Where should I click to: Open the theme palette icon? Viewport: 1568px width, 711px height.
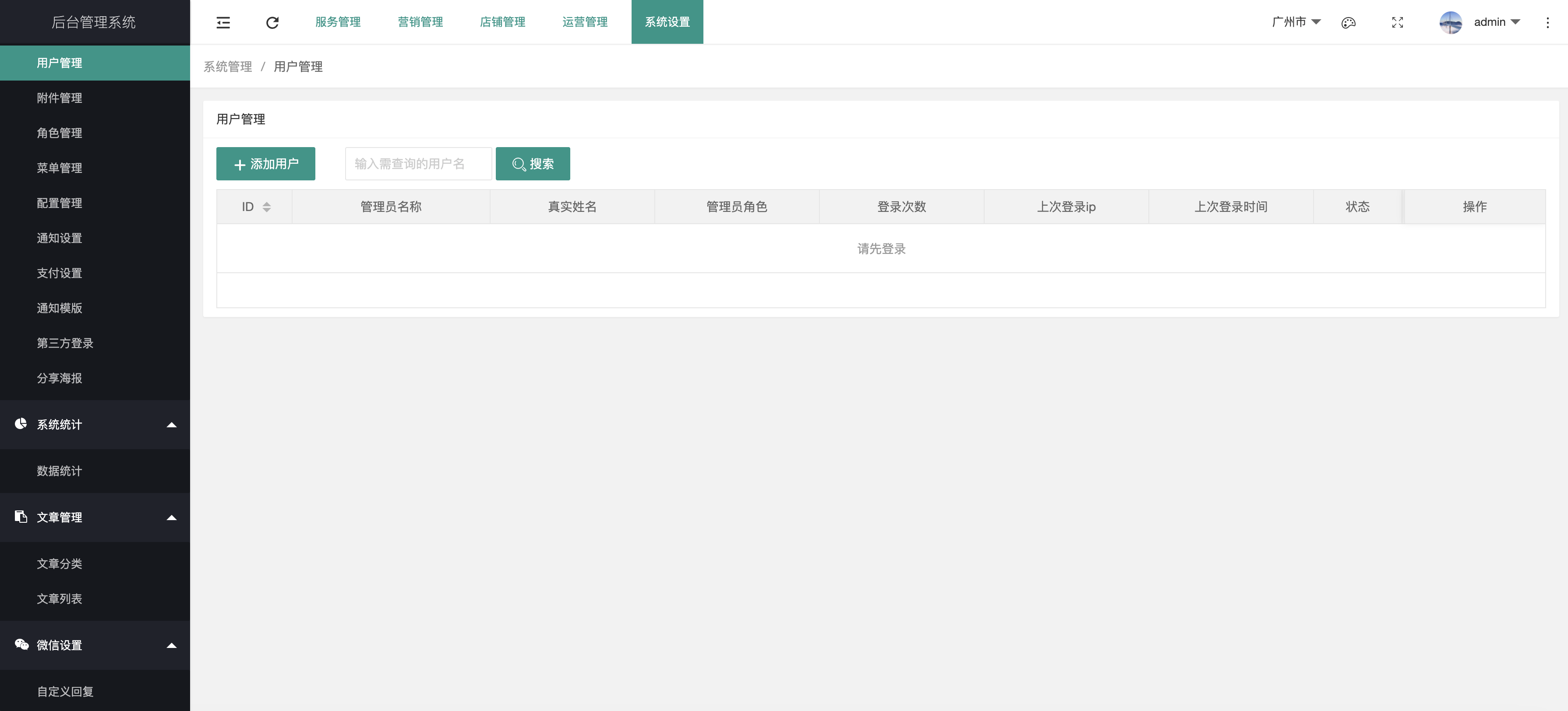coord(1348,22)
